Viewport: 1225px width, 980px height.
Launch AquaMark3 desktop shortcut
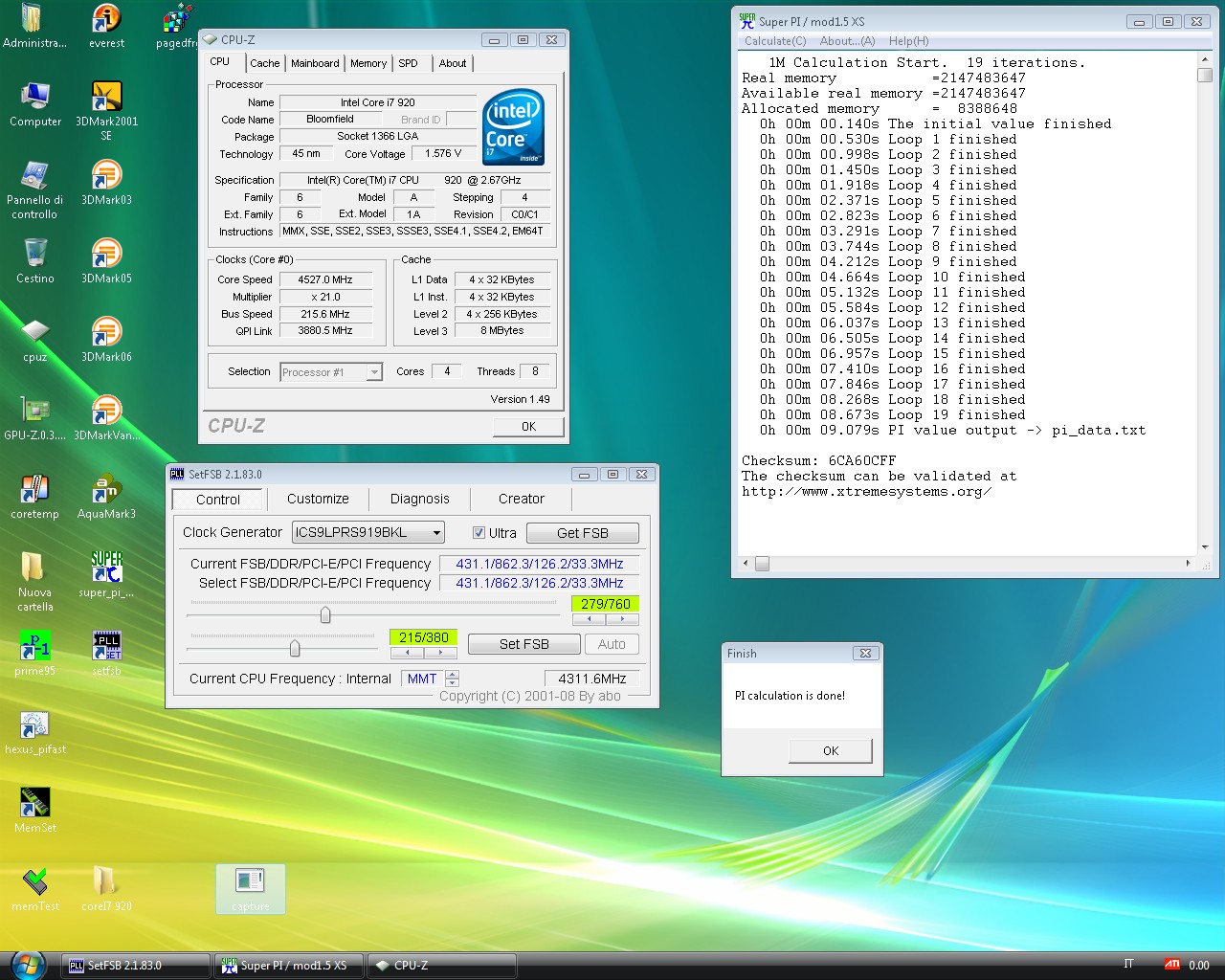(x=106, y=497)
